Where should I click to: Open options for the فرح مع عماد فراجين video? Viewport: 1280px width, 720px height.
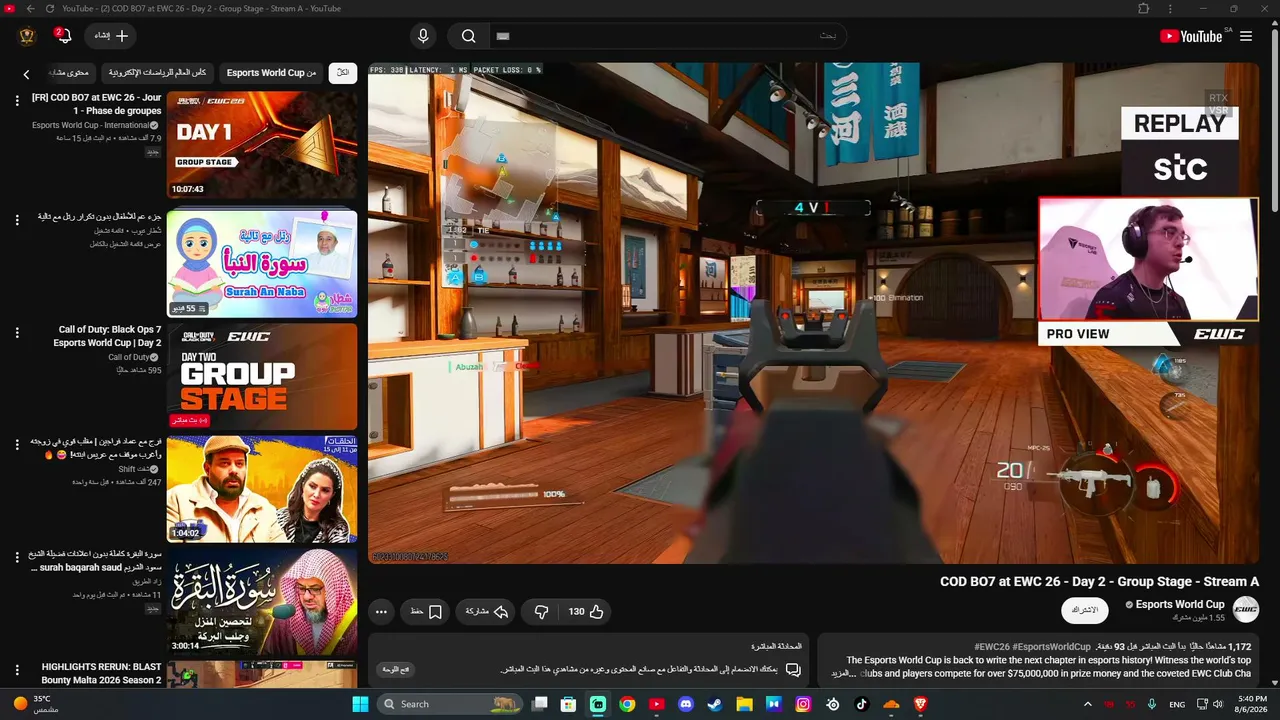pos(17,444)
